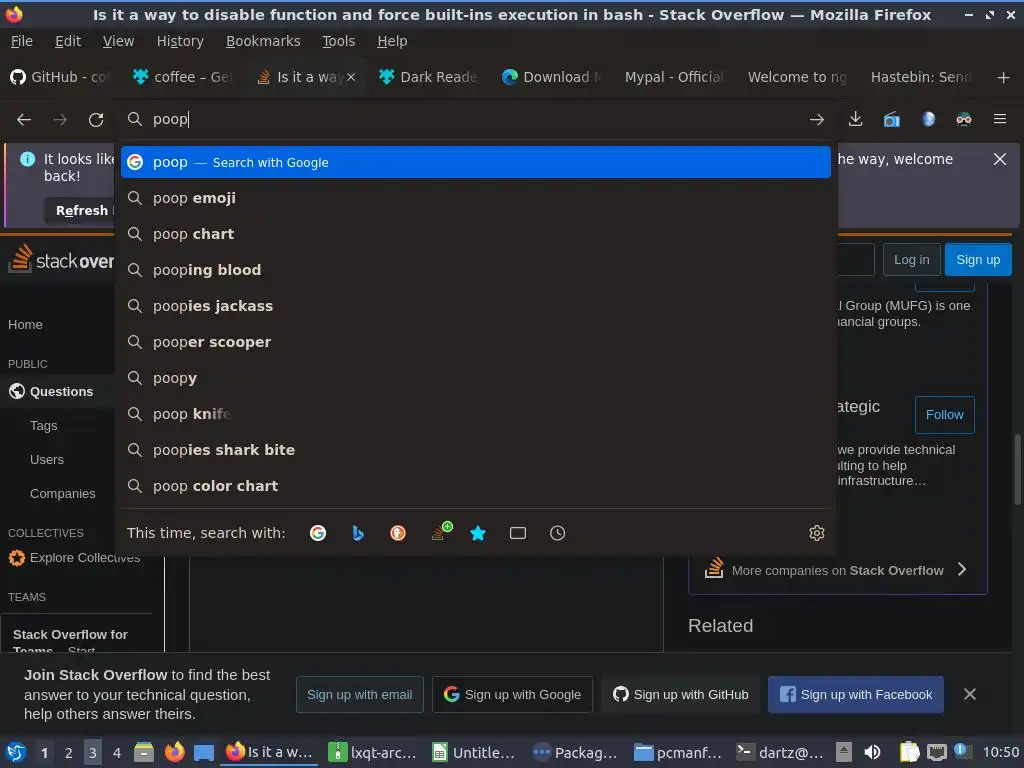
Task: Follow the company with the Follow button
Action: click(944, 415)
